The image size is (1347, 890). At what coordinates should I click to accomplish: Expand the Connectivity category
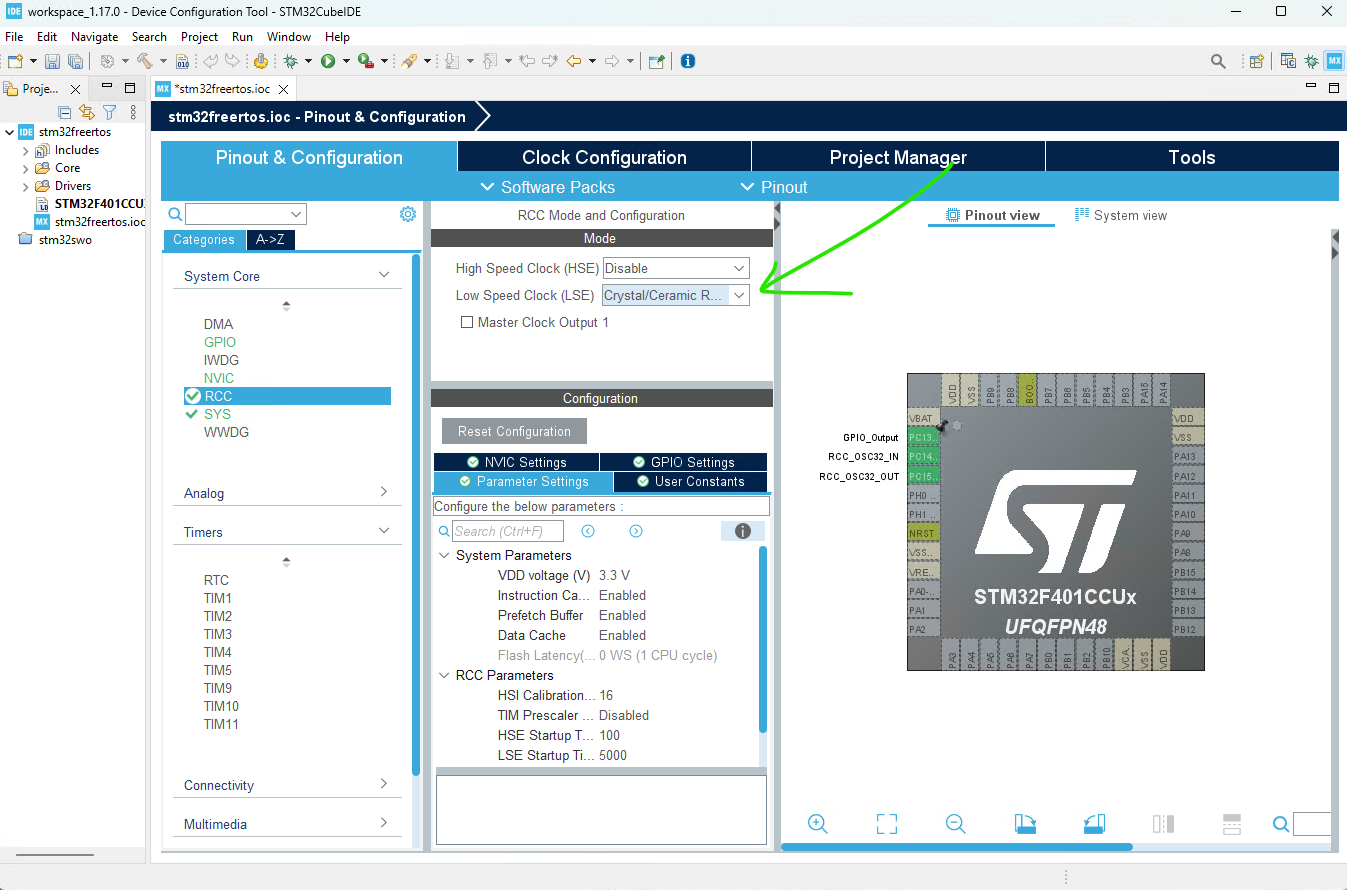pos(383,784)
